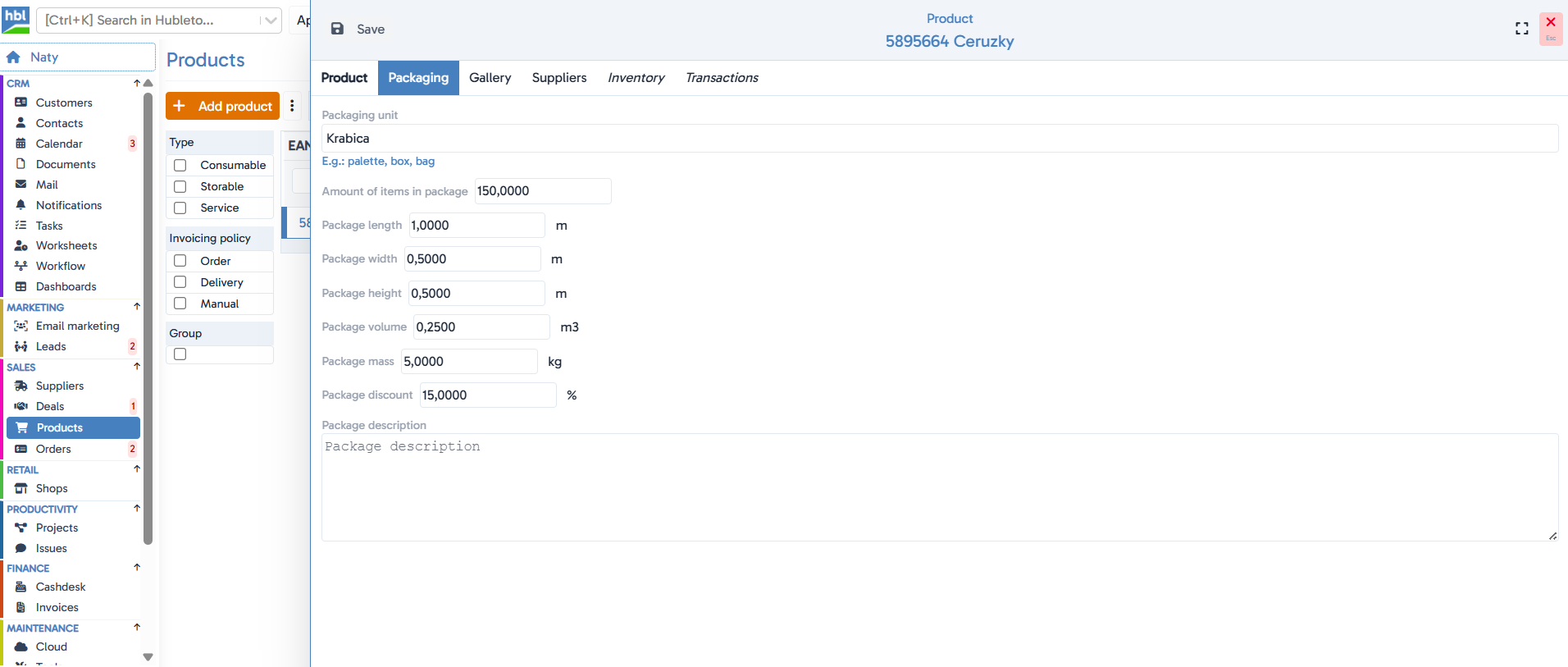Screen dimensions: 1568x667
Task: Tick the Service type checkbox
Action: [x=180, y=208]
